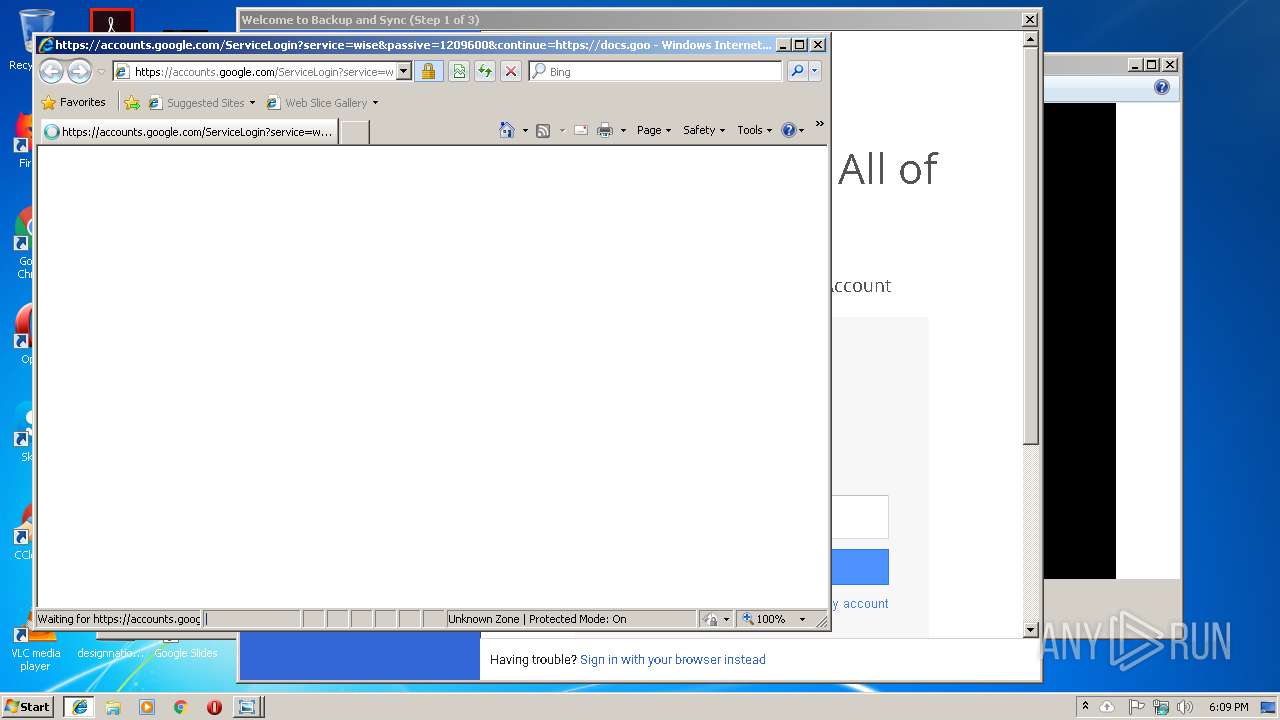Expand the address bar autocomplete dropdown
1280x720 pixels.
pyautogui.click(x=404, y=71)
